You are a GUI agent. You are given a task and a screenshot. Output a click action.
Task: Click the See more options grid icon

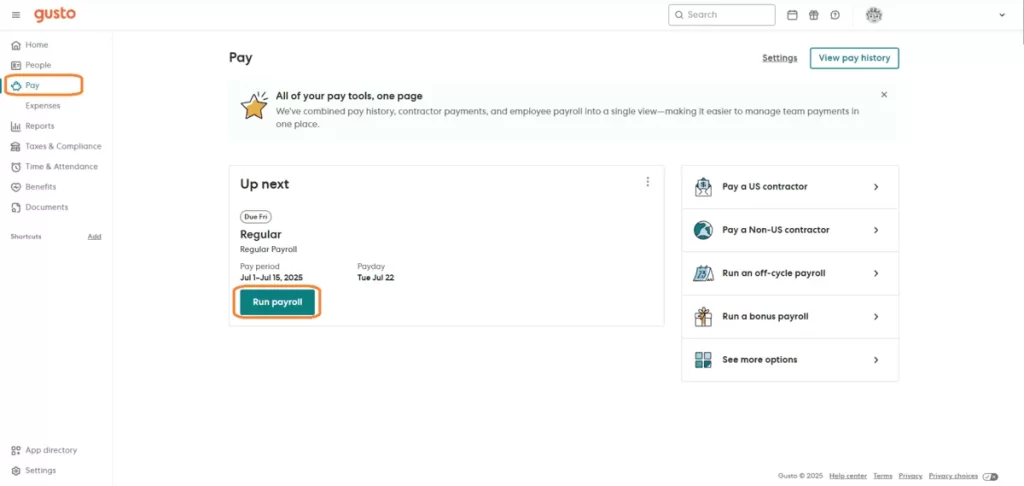coord(703,359)
